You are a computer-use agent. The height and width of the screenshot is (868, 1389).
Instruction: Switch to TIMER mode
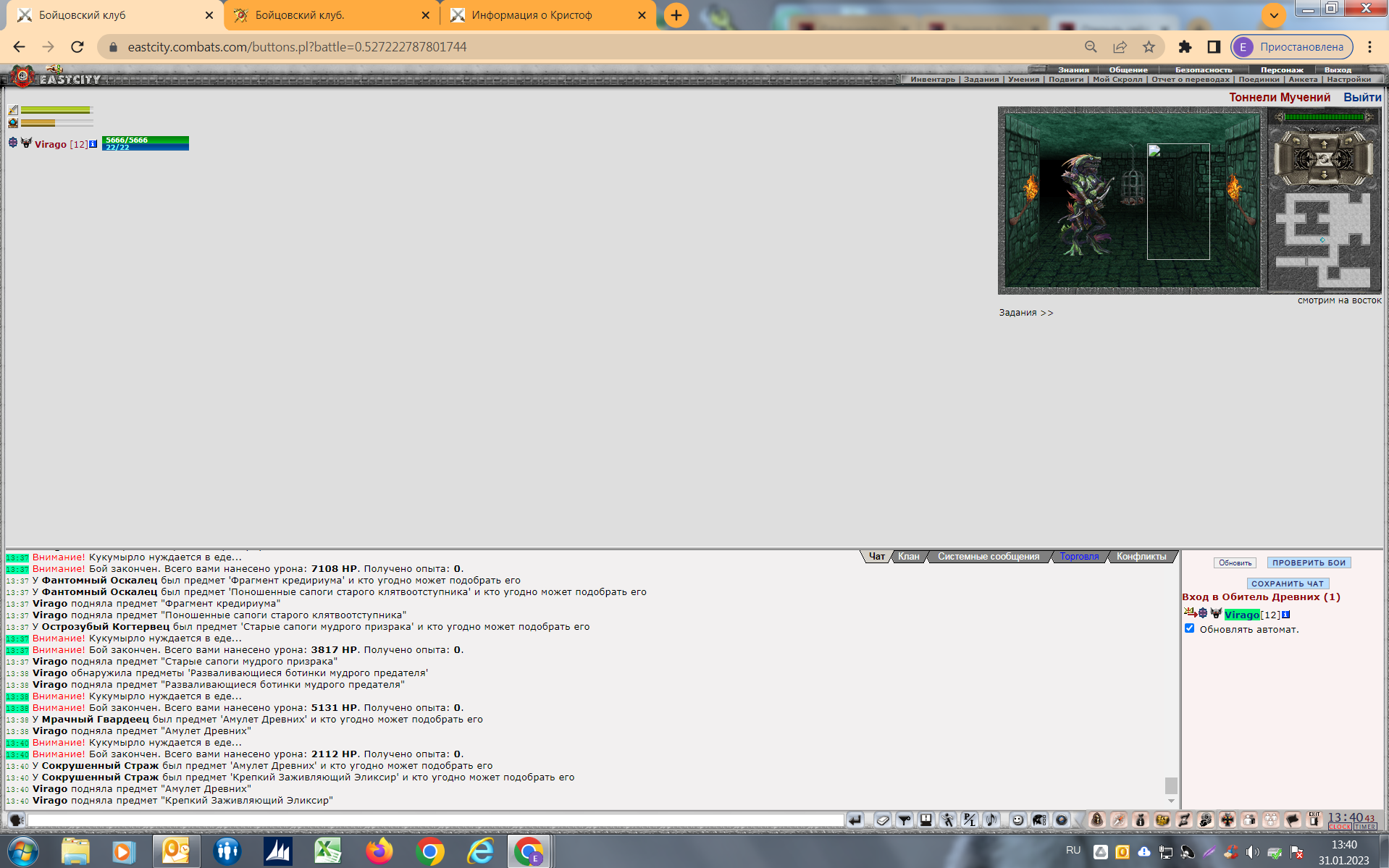click(1365, 827)
